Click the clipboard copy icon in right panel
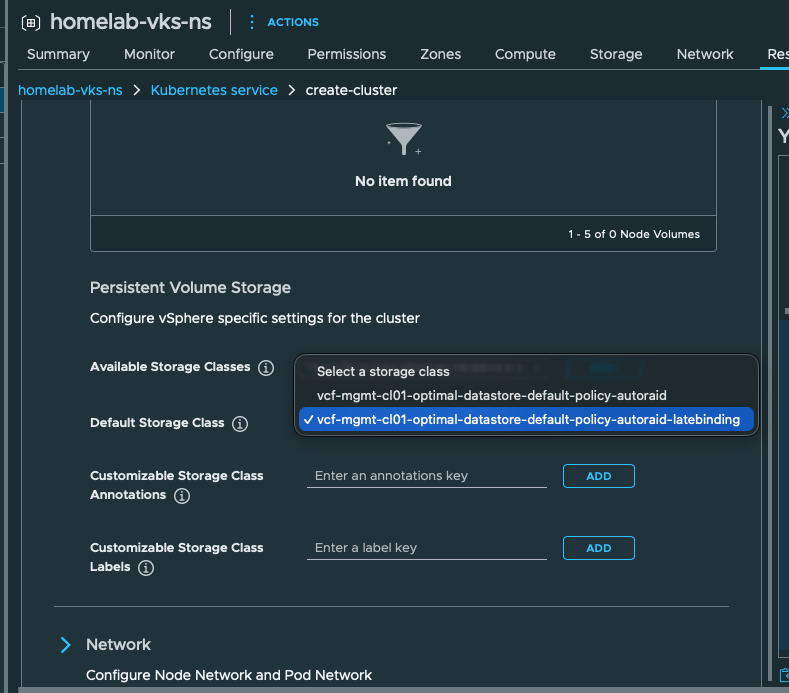 coord(784,675)
